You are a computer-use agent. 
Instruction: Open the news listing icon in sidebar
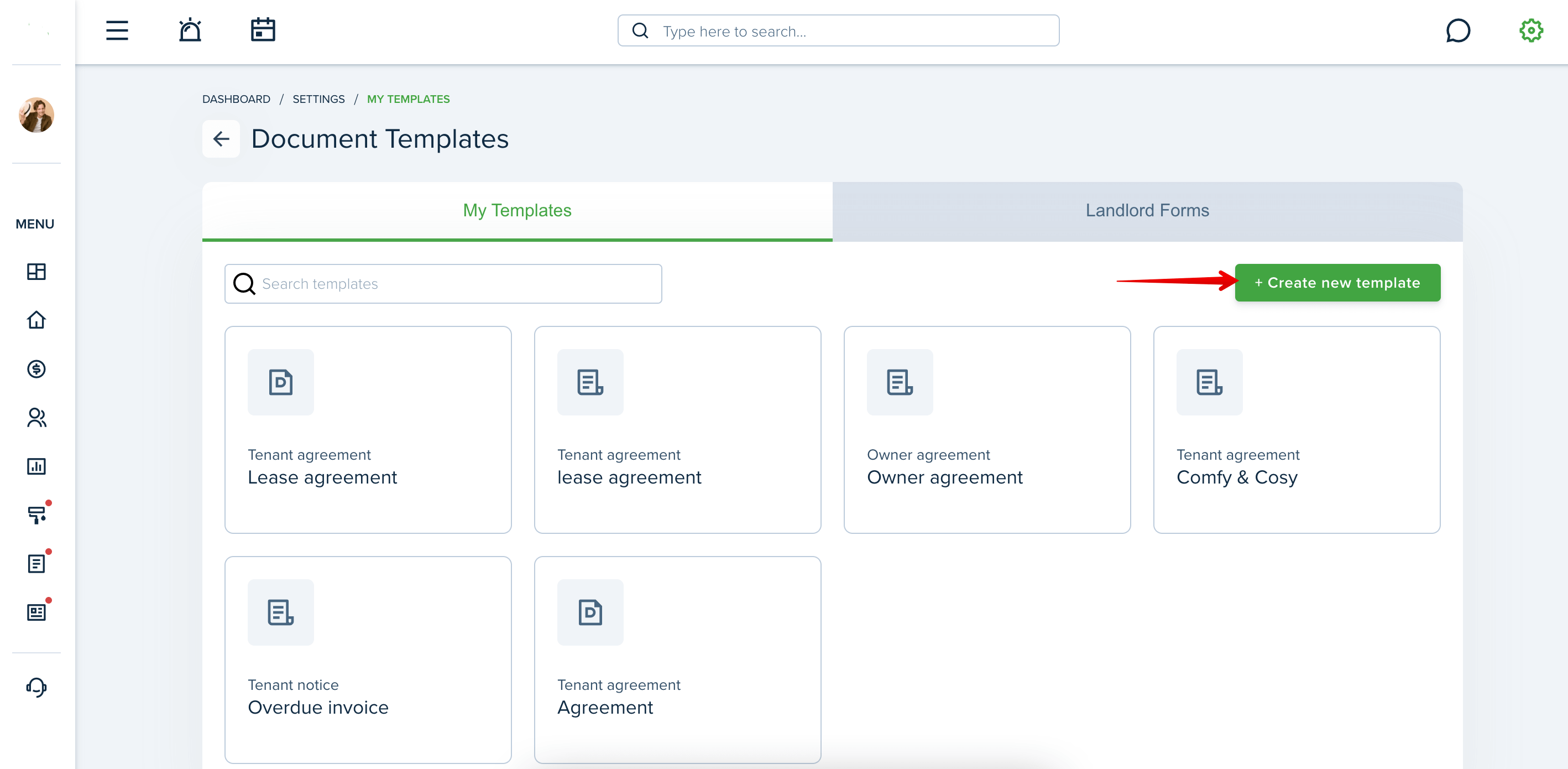tap(36, 612)
